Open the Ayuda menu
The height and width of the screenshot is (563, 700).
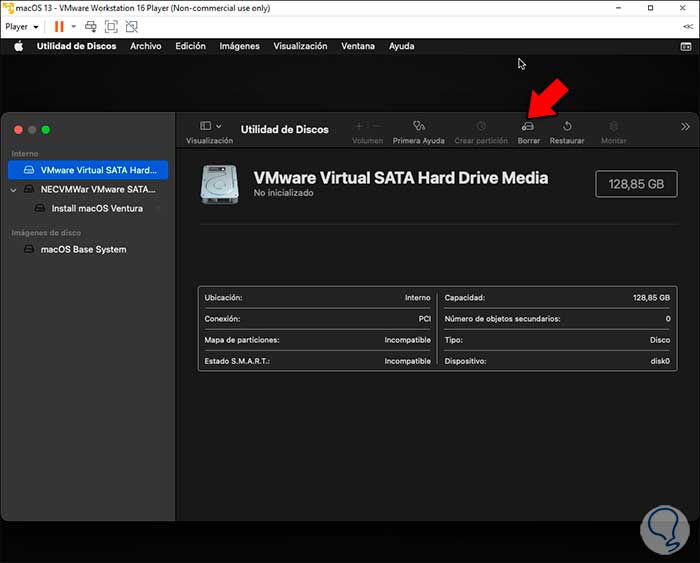[401, 46]
